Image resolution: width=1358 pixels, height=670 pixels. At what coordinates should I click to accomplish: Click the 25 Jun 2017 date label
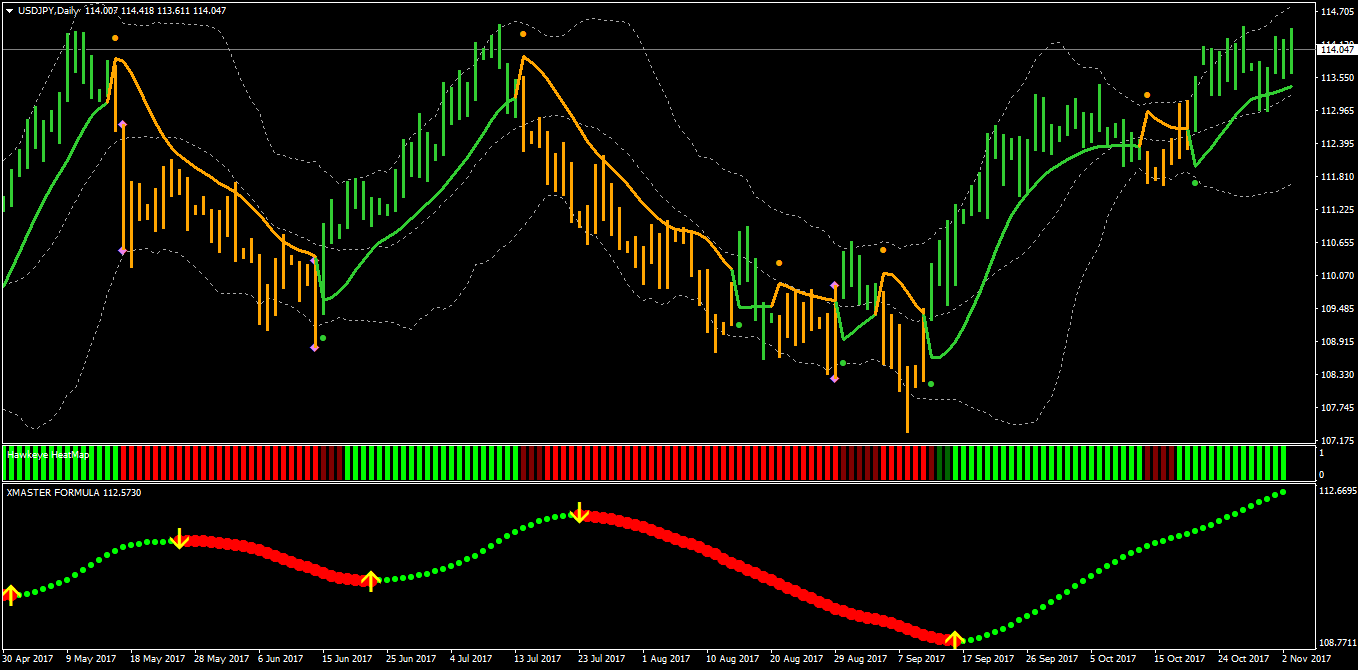412,659
